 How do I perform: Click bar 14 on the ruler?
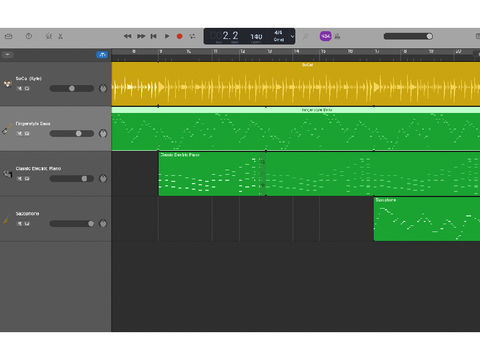click(x=296, y=51)
